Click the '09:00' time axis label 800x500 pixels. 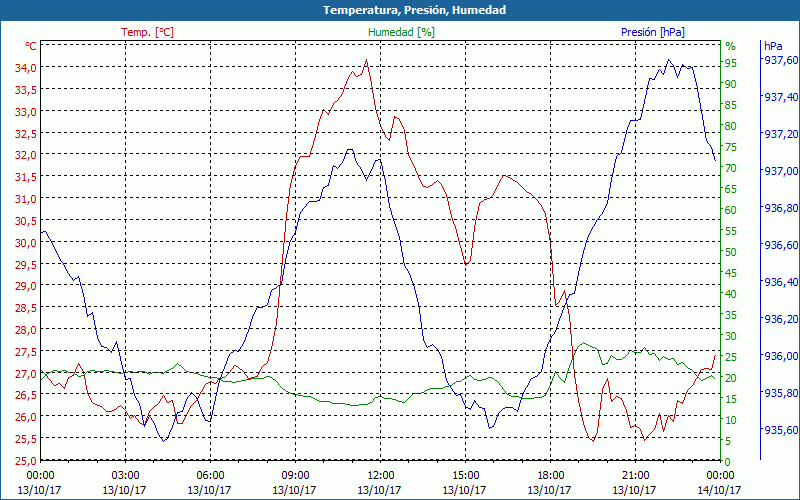295,476
